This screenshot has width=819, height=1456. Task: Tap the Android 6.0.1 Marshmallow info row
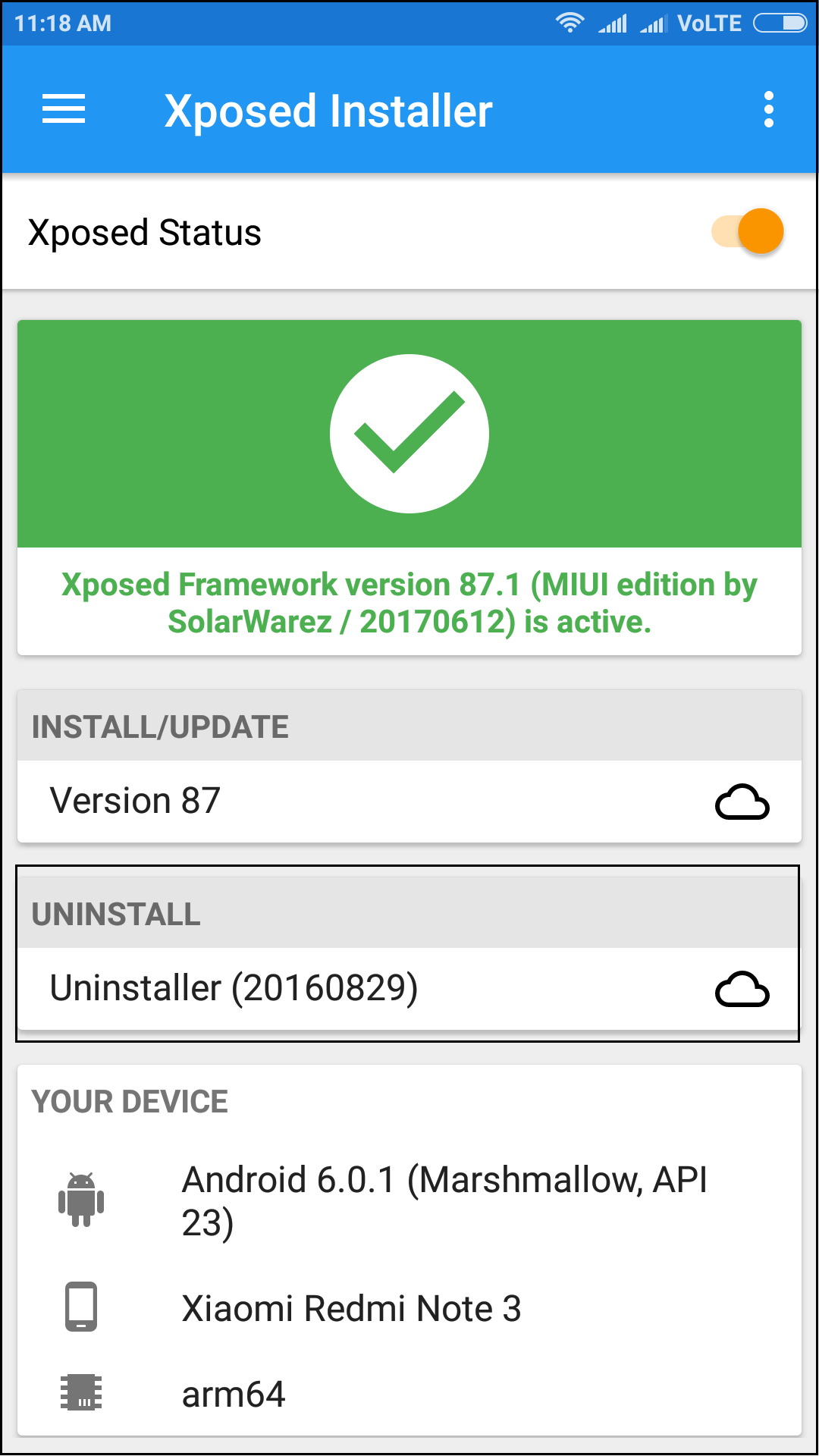[409, 1201]
